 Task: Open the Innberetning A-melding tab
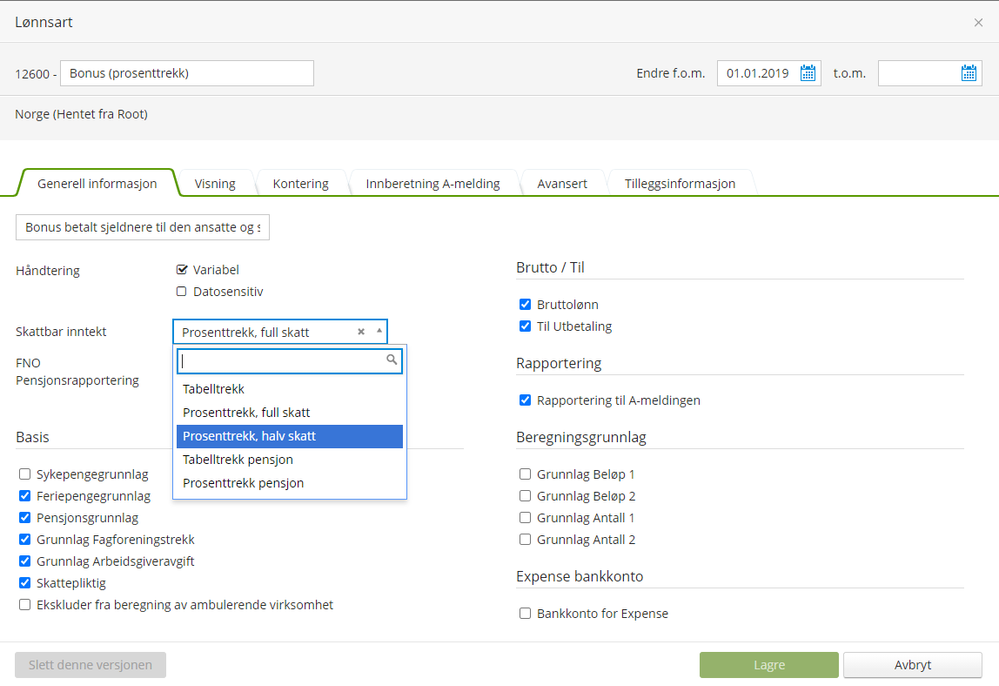click(x=435, y=183)
